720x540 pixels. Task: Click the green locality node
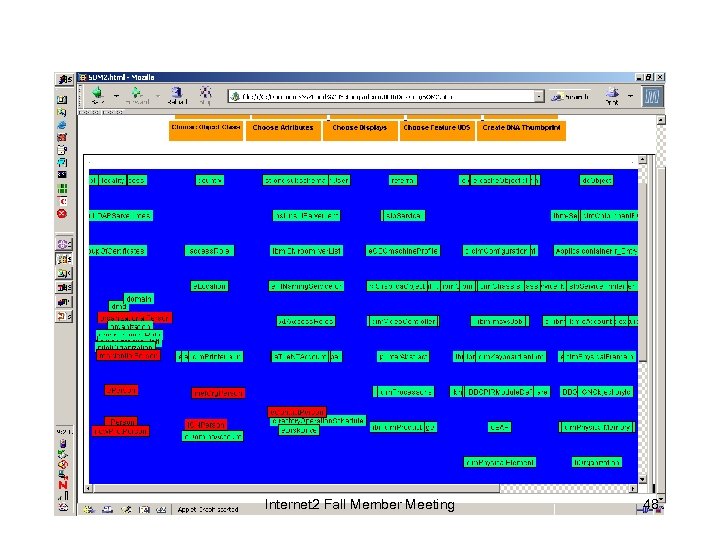click(x=112, y=180)
